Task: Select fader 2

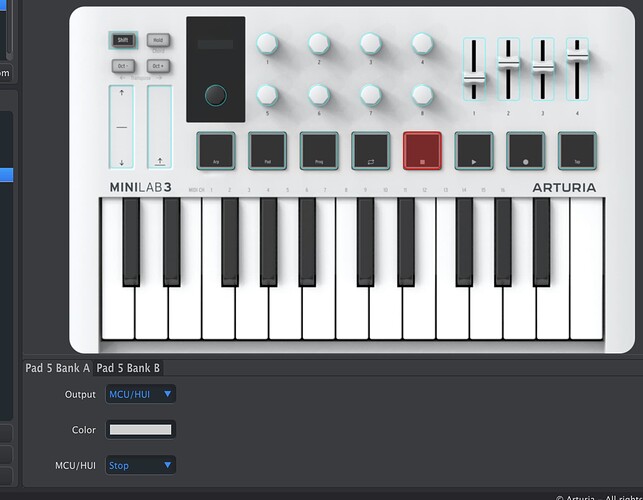Action: click(x=508, y=69)
